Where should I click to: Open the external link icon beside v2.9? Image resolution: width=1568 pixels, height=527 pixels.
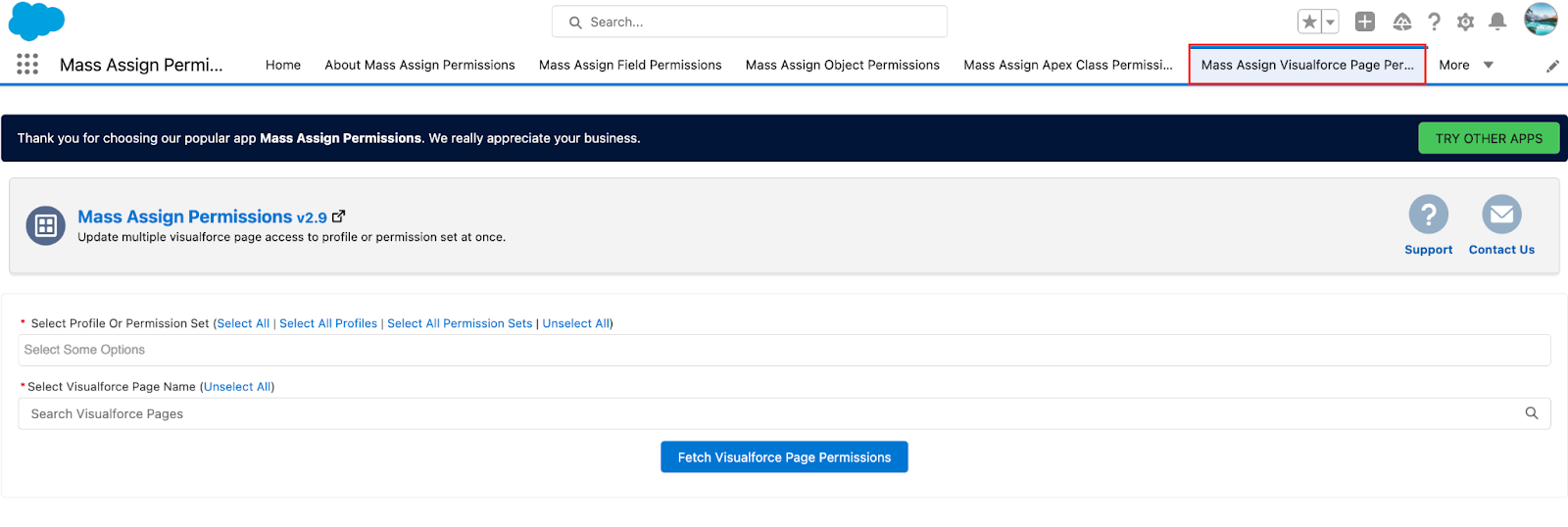[x=339, y=216]
